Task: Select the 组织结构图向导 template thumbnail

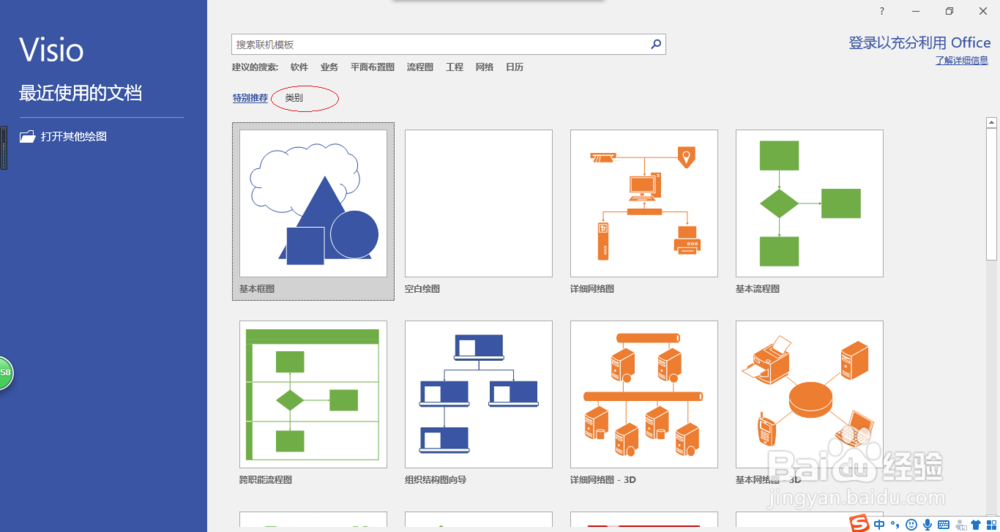Action: click(x=479, y=394)
